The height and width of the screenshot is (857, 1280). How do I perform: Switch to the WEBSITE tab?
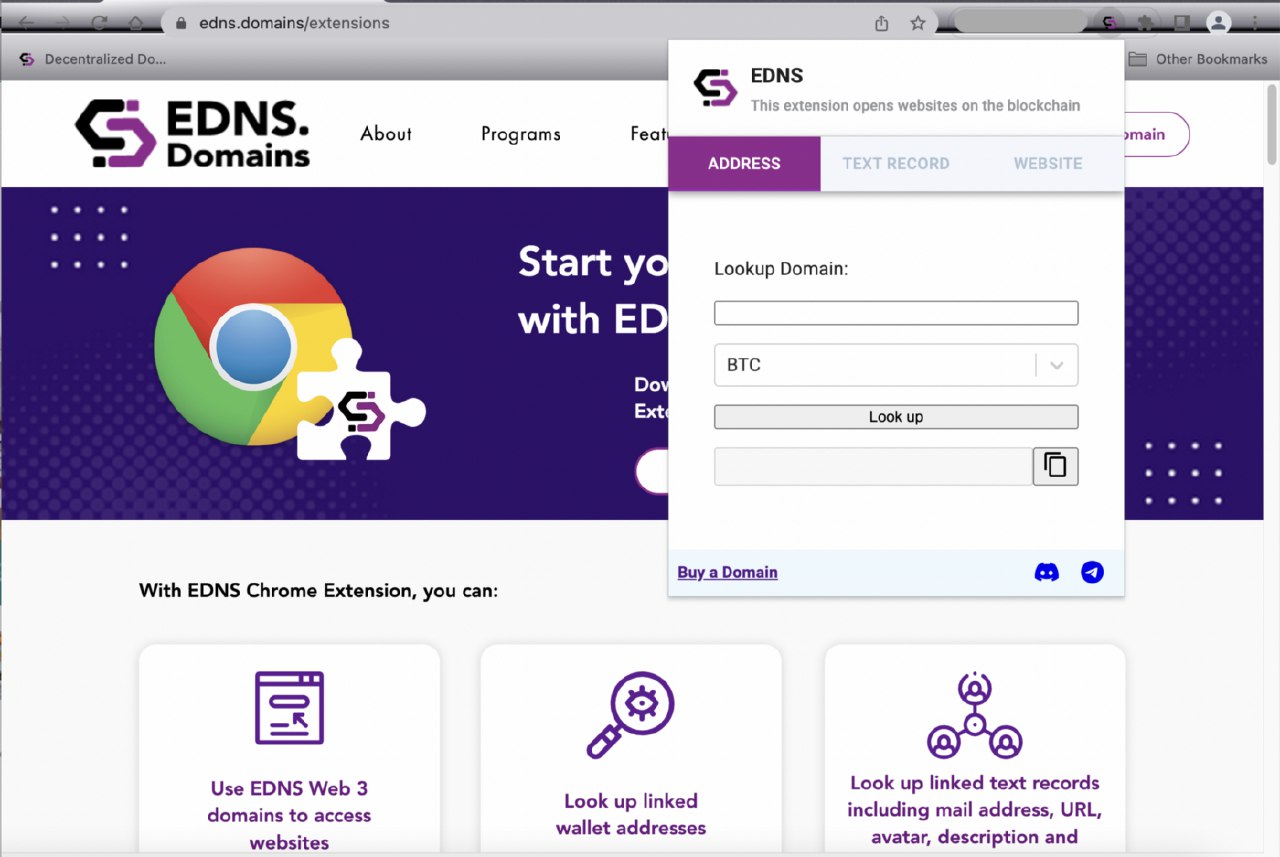(x=1048, y=164)
